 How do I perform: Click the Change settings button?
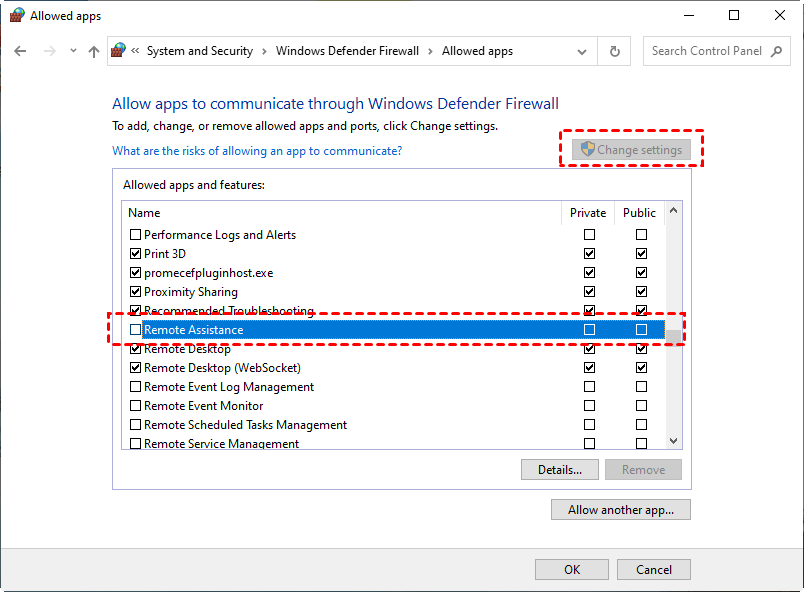(631, 150)
